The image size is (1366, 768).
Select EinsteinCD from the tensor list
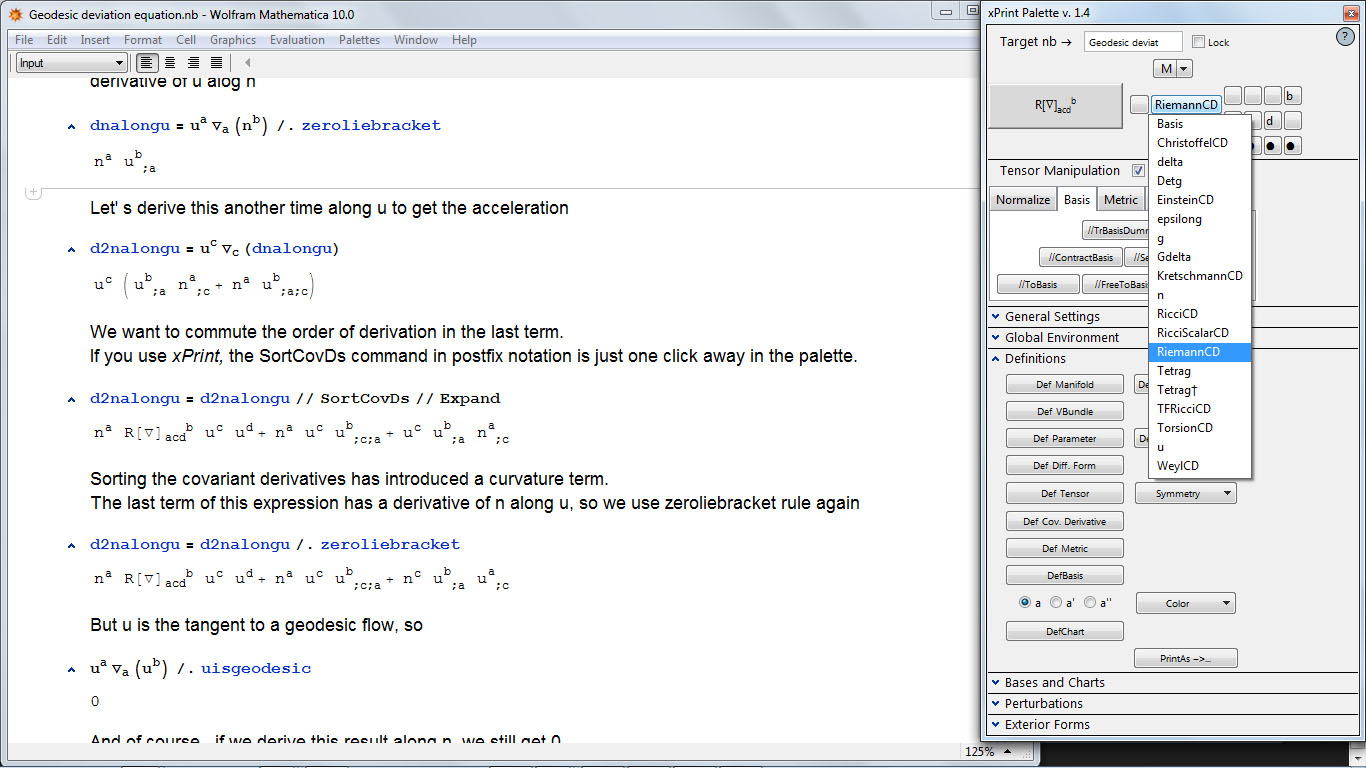(1200, 200)
